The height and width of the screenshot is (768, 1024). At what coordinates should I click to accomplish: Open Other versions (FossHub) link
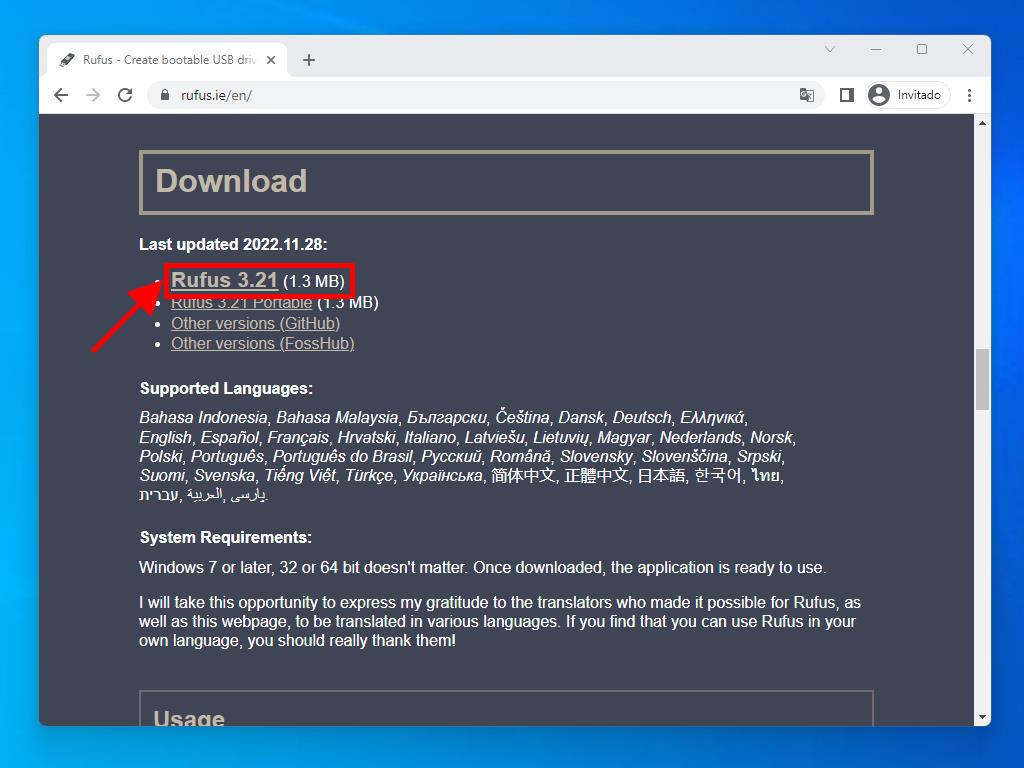coord(262,343)
